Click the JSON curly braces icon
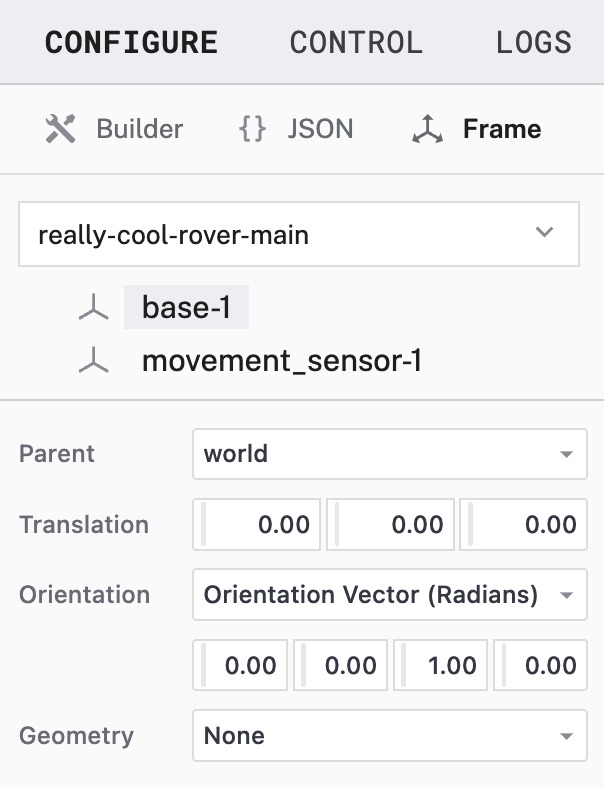604x788 pixels. click(252, 130)
